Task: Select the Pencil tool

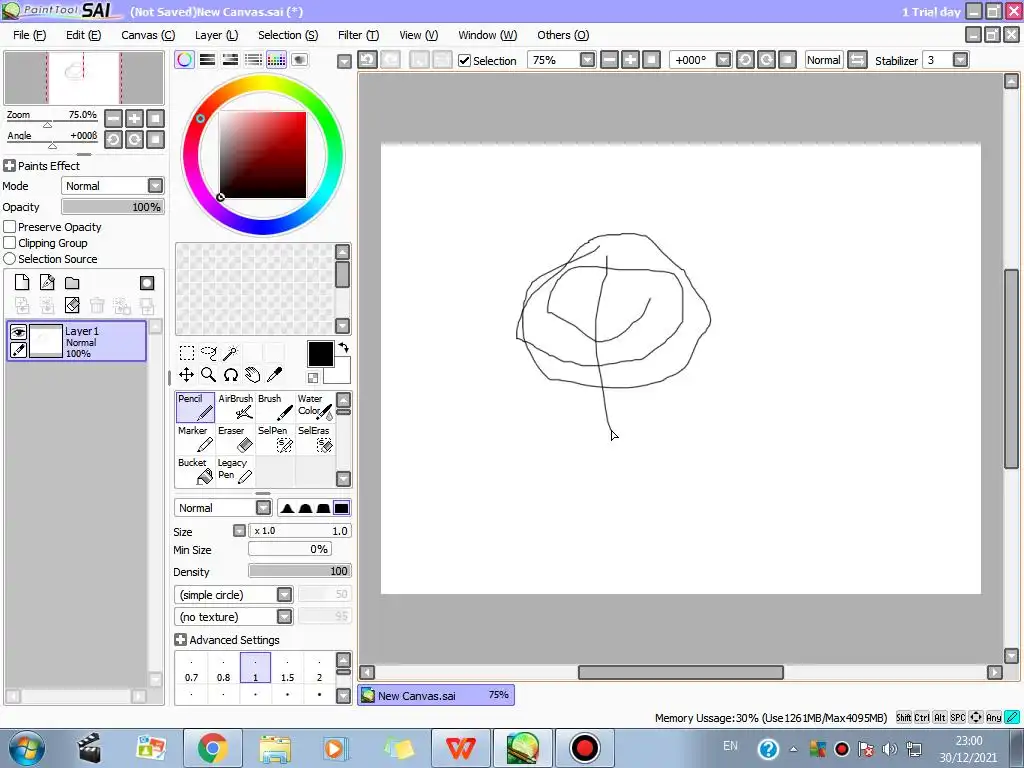Action: pos(195,407)
